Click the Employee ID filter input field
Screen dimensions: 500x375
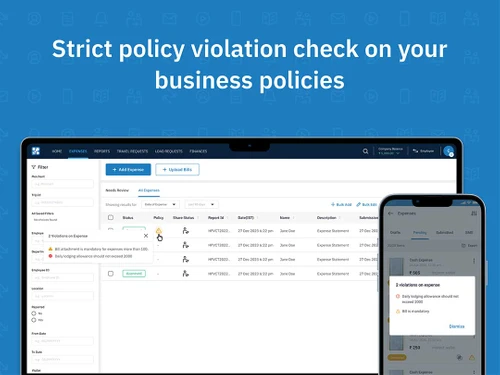pos(62,277)
